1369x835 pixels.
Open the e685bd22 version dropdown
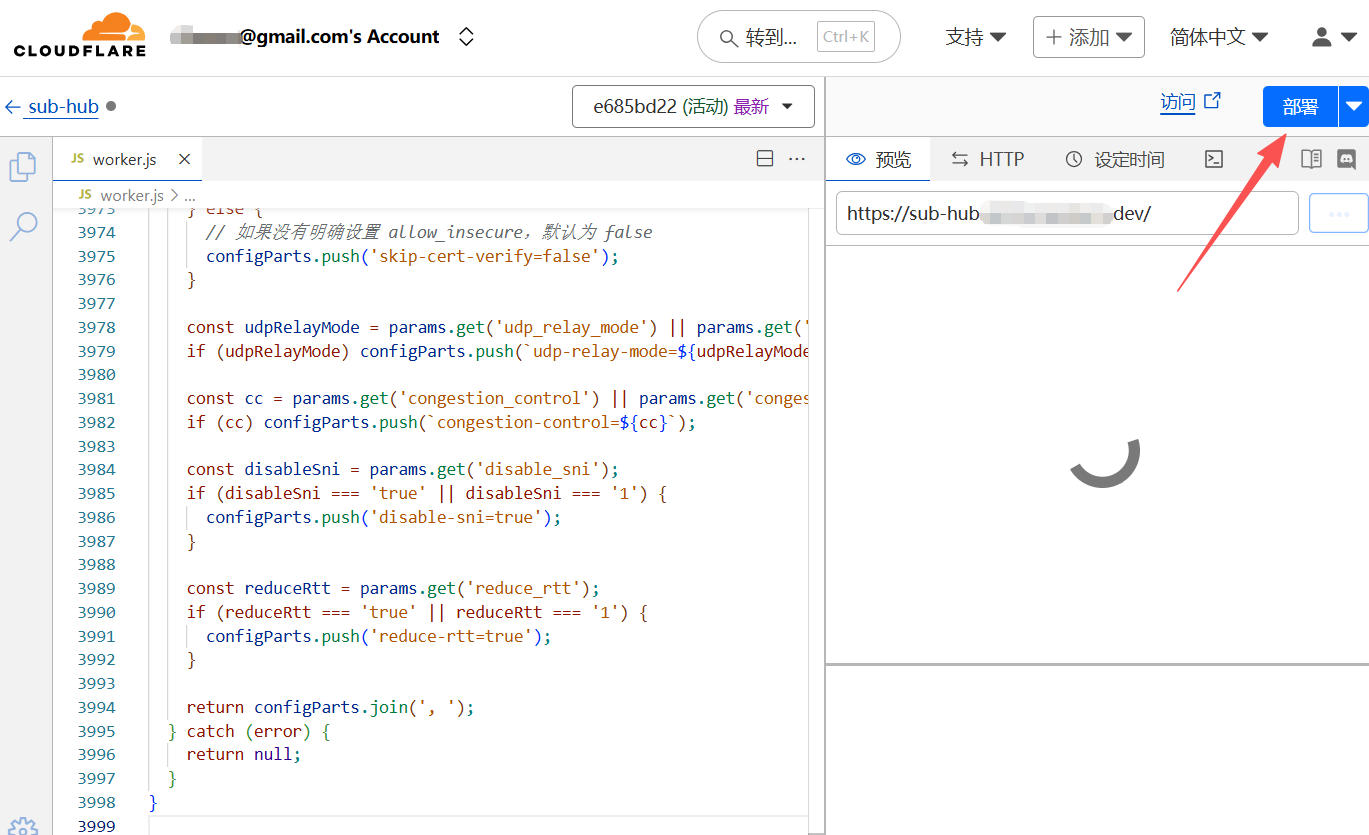point(693,107)
